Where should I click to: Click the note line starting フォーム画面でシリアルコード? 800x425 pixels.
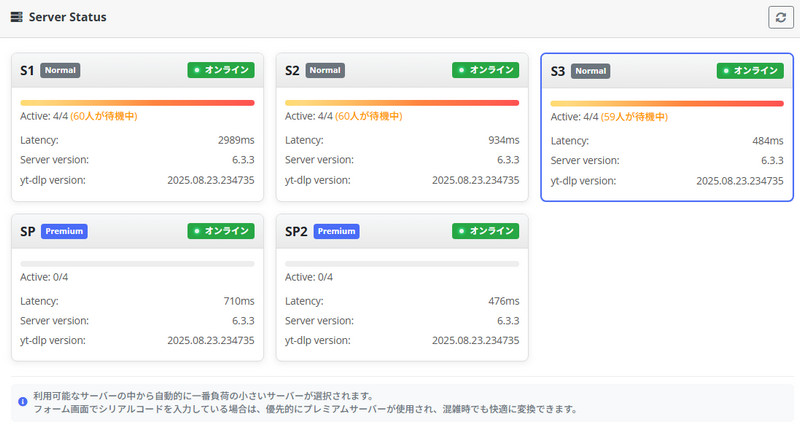(x=306, y=409)
